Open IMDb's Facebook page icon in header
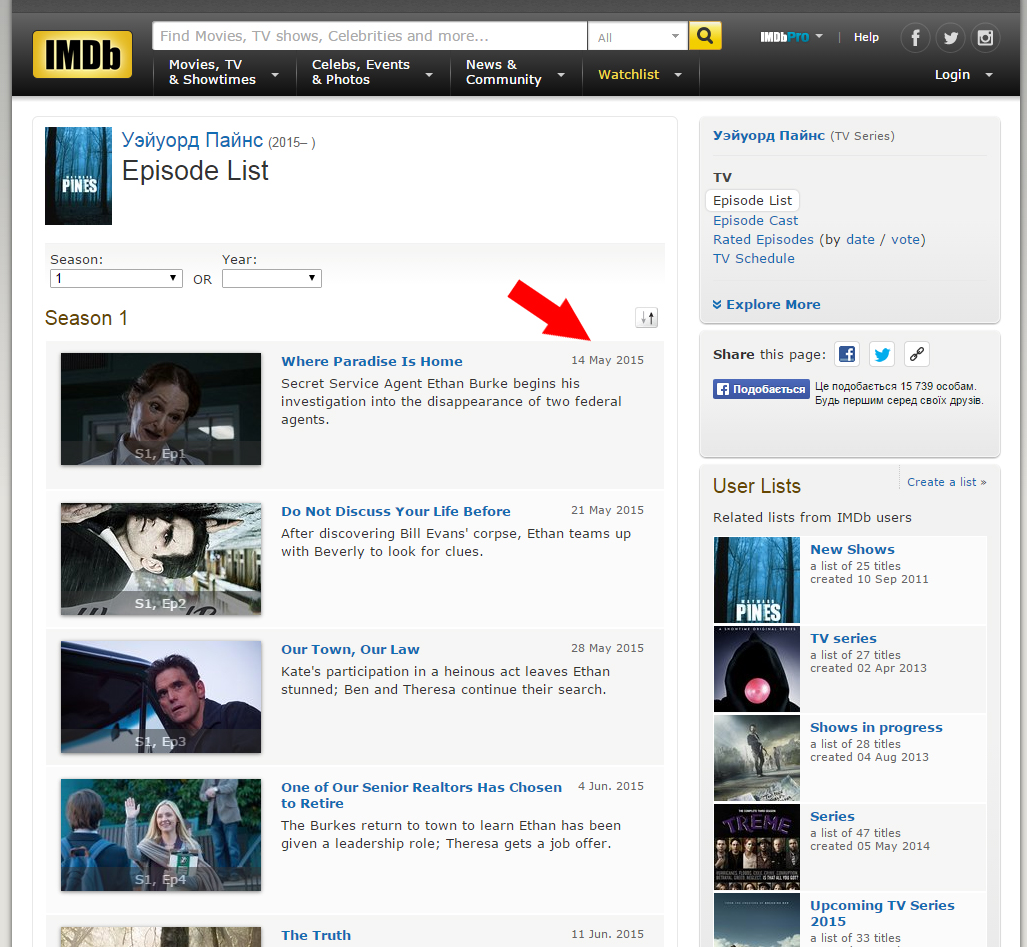The width and height of the screenshot is (1027, 947). pyautogui.click(x=915, y=38)
